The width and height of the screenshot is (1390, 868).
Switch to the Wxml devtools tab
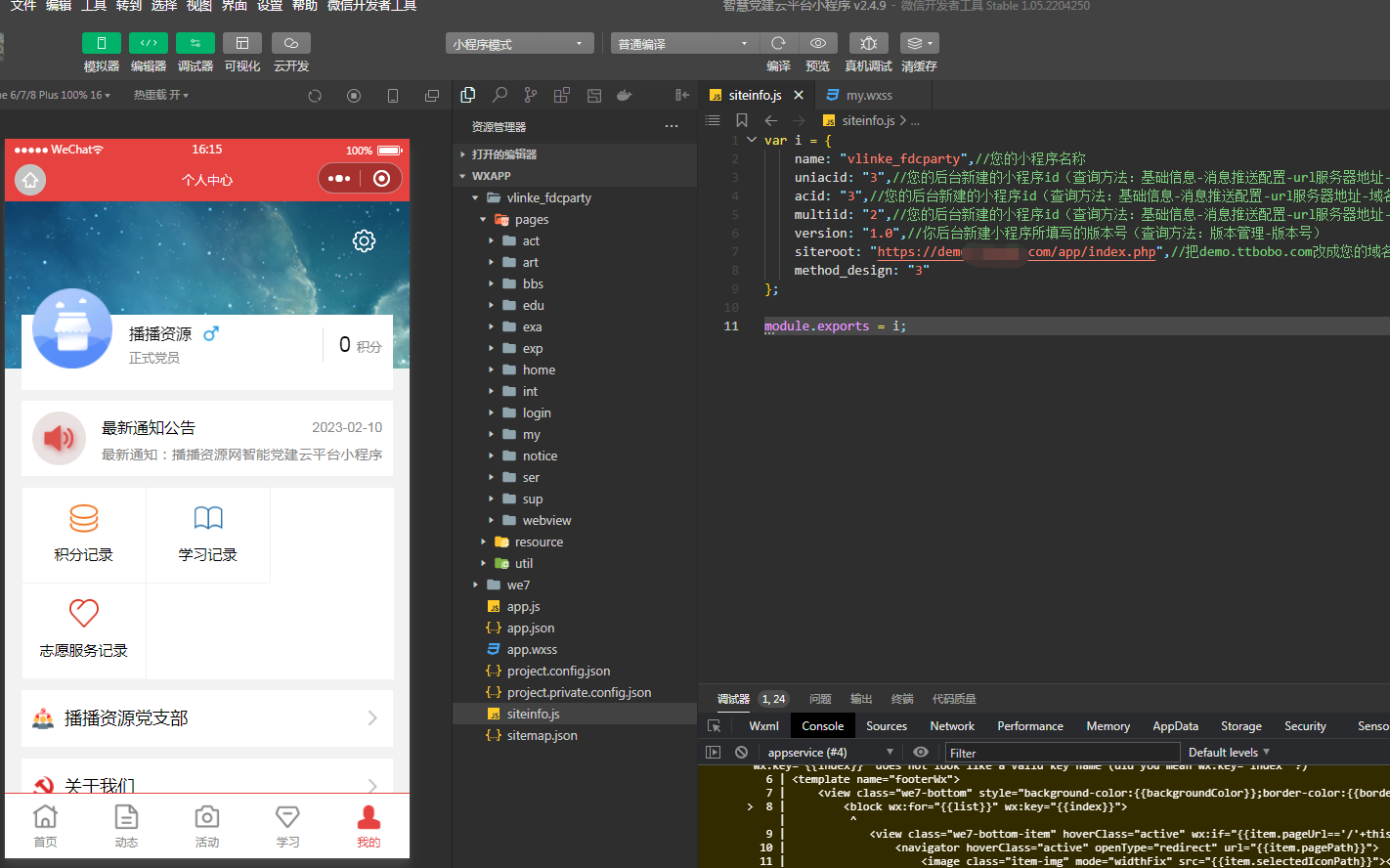(x=764, y=726)
